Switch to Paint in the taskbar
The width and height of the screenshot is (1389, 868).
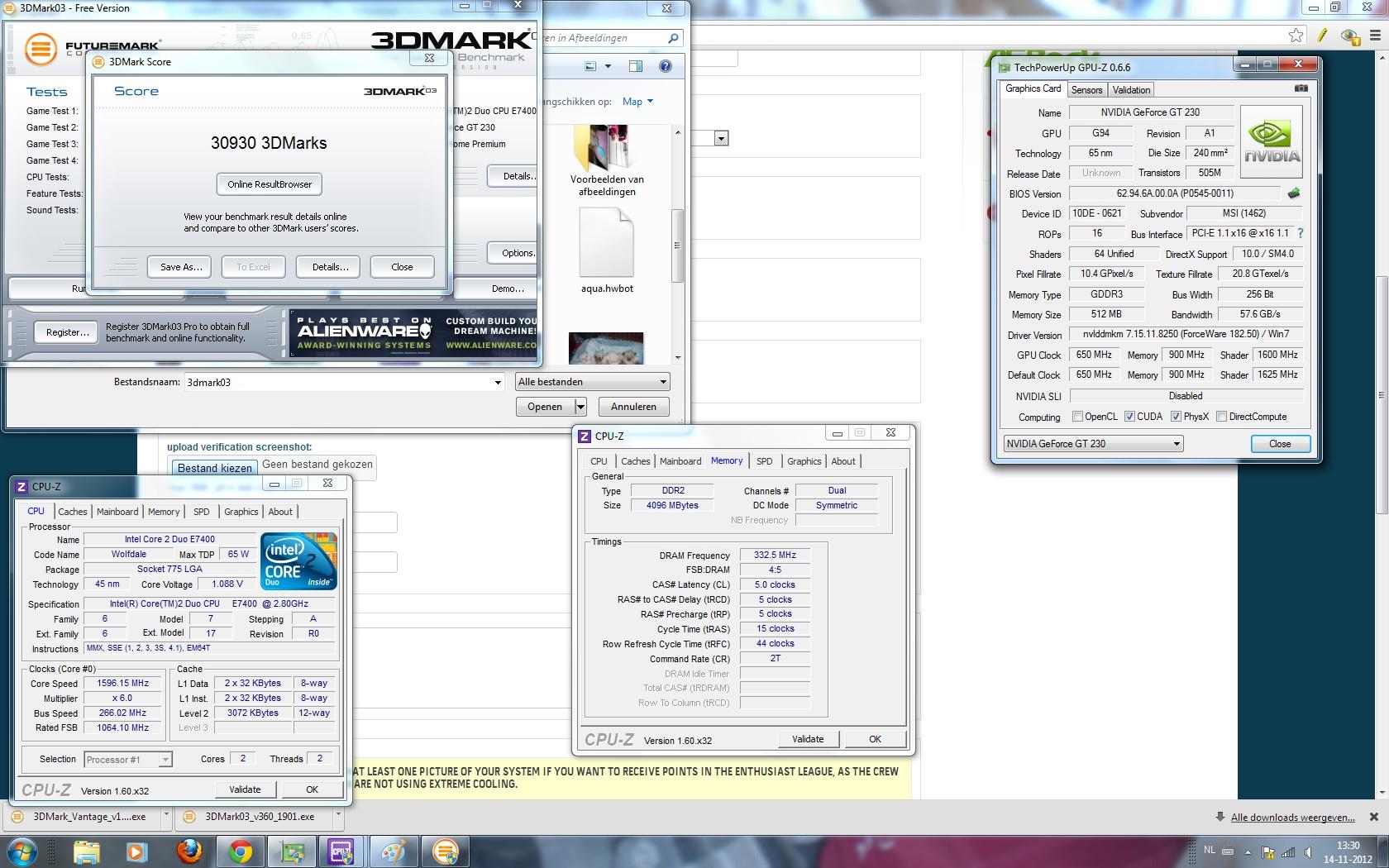coord(394,851)
